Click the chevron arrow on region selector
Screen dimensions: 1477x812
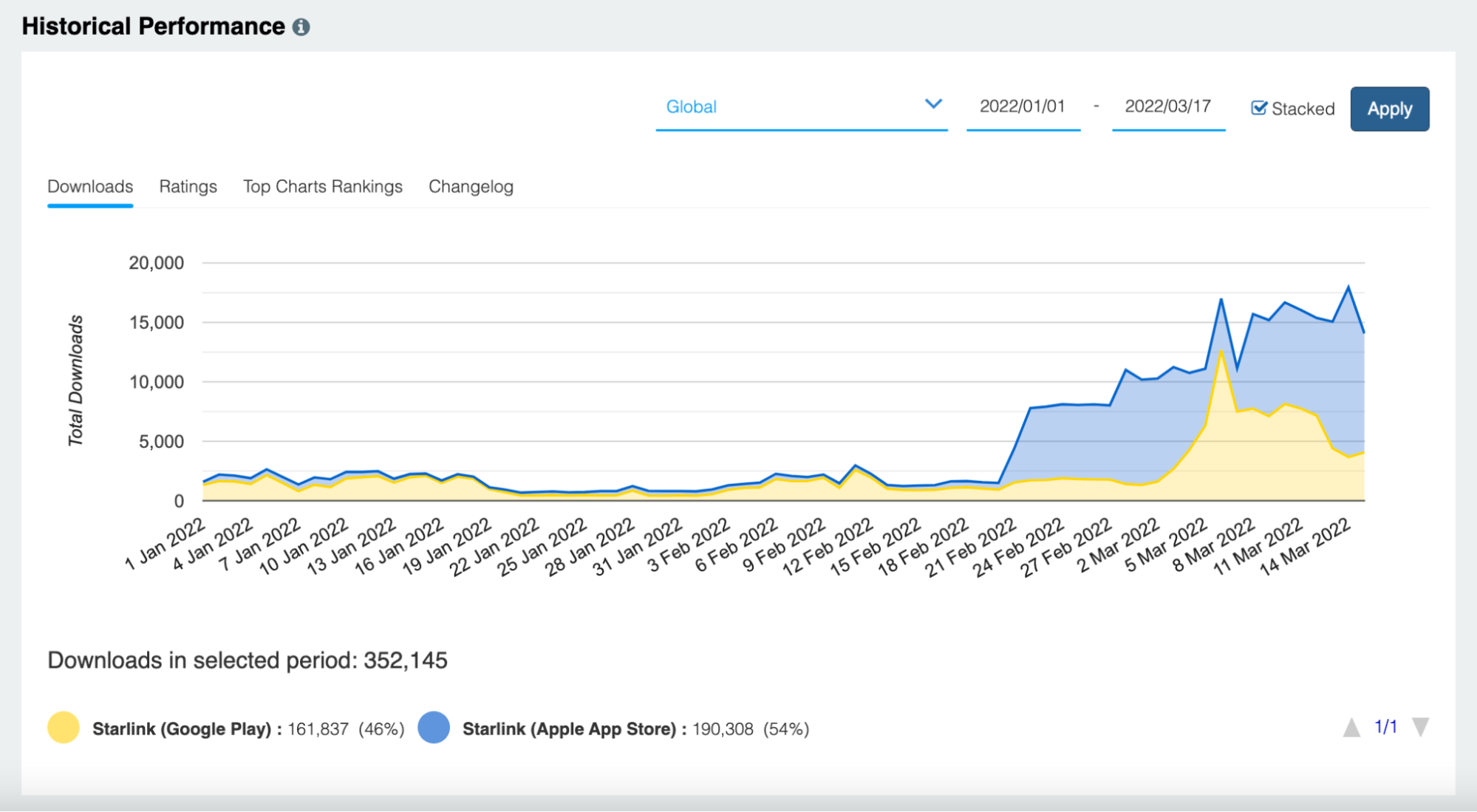(933, 104)
